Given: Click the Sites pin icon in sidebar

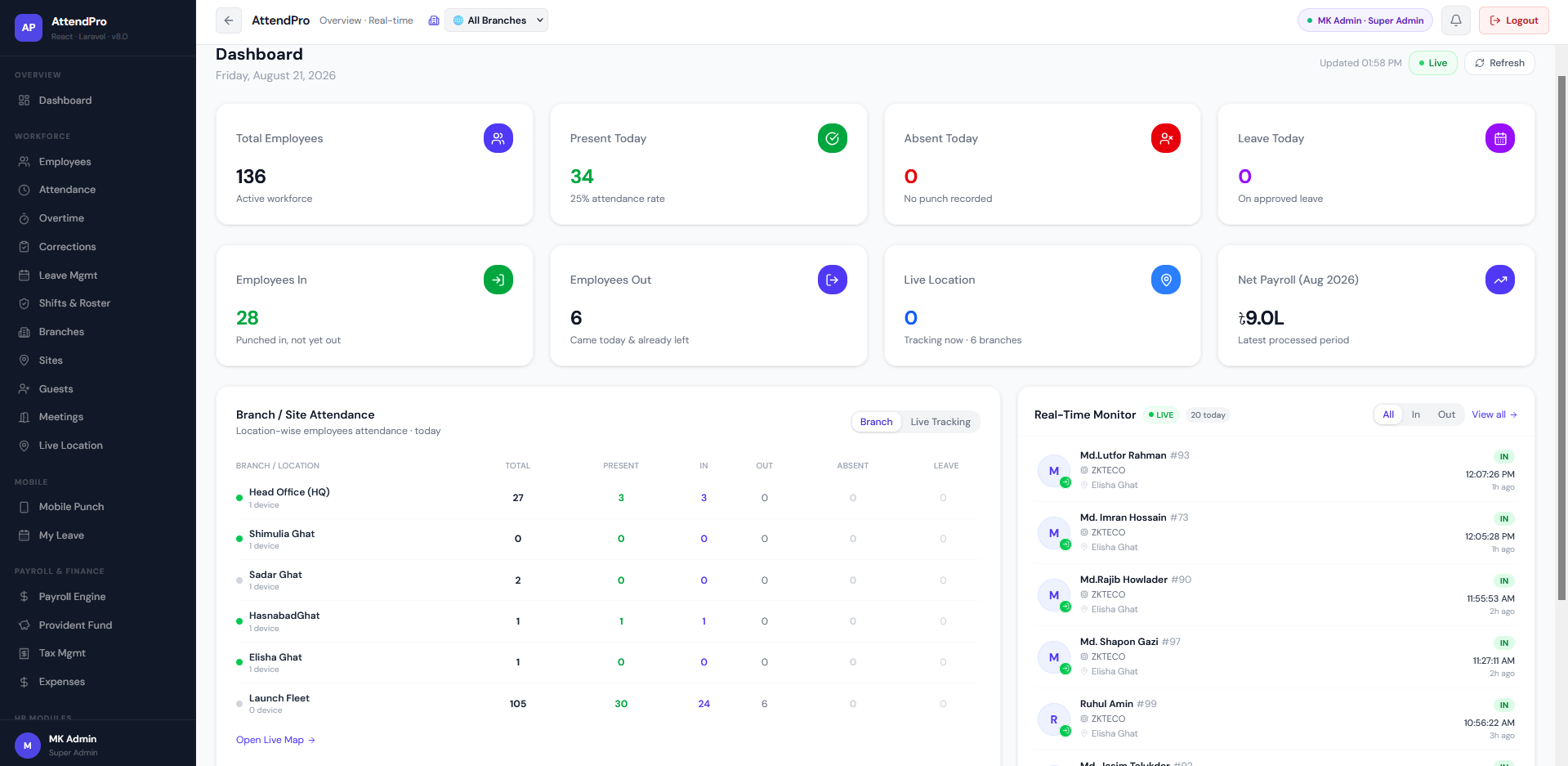Looking at the screenshot, I should (x=25, y=361).
